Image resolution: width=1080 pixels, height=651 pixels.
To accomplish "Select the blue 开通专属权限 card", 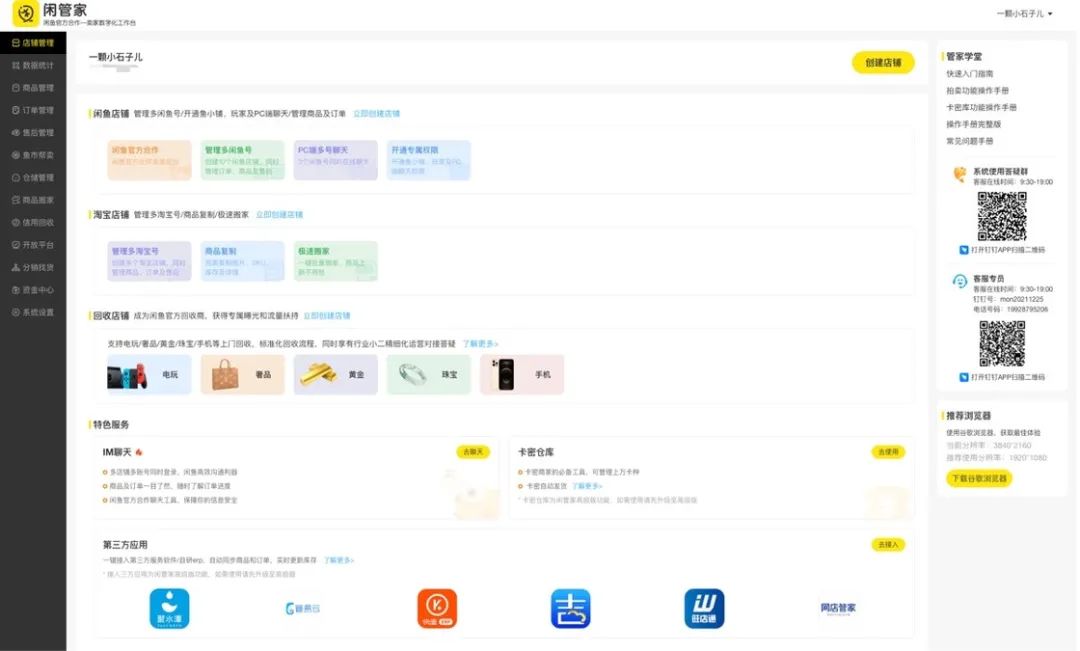I will tap(428, 161).
